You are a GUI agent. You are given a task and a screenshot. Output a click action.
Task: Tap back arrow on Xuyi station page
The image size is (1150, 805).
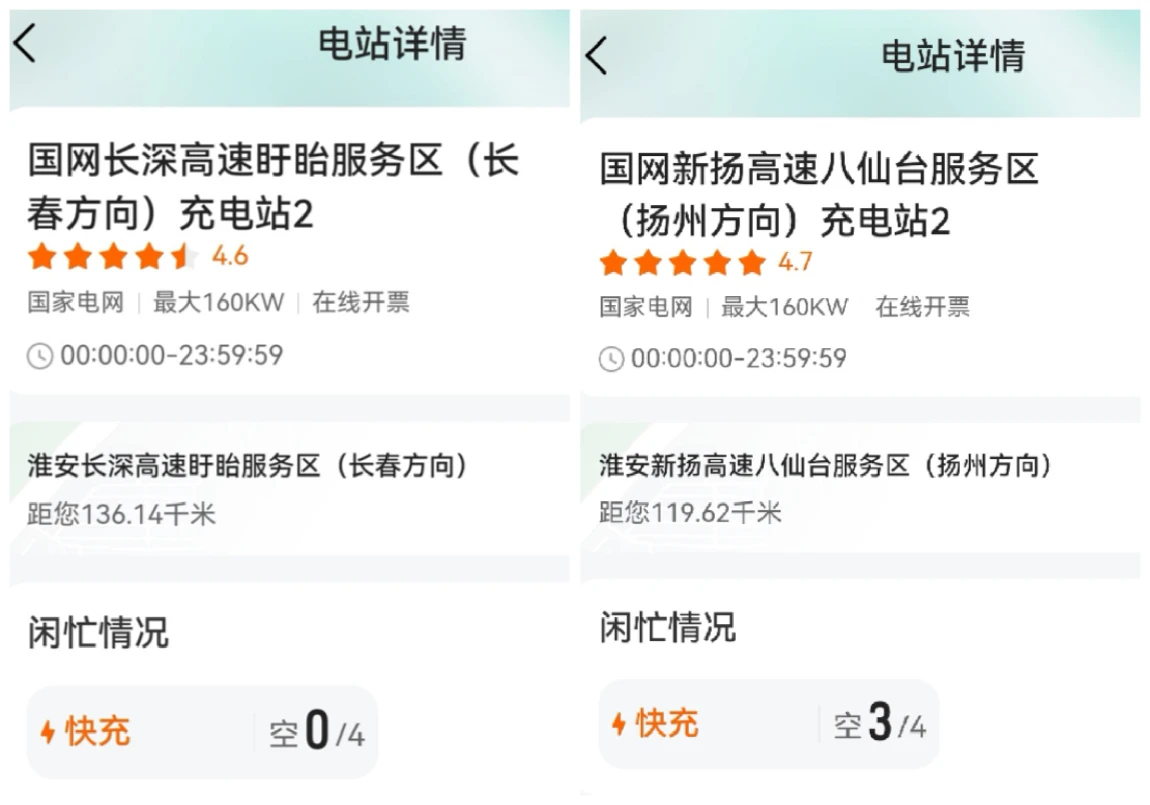(x=25, y=43)
